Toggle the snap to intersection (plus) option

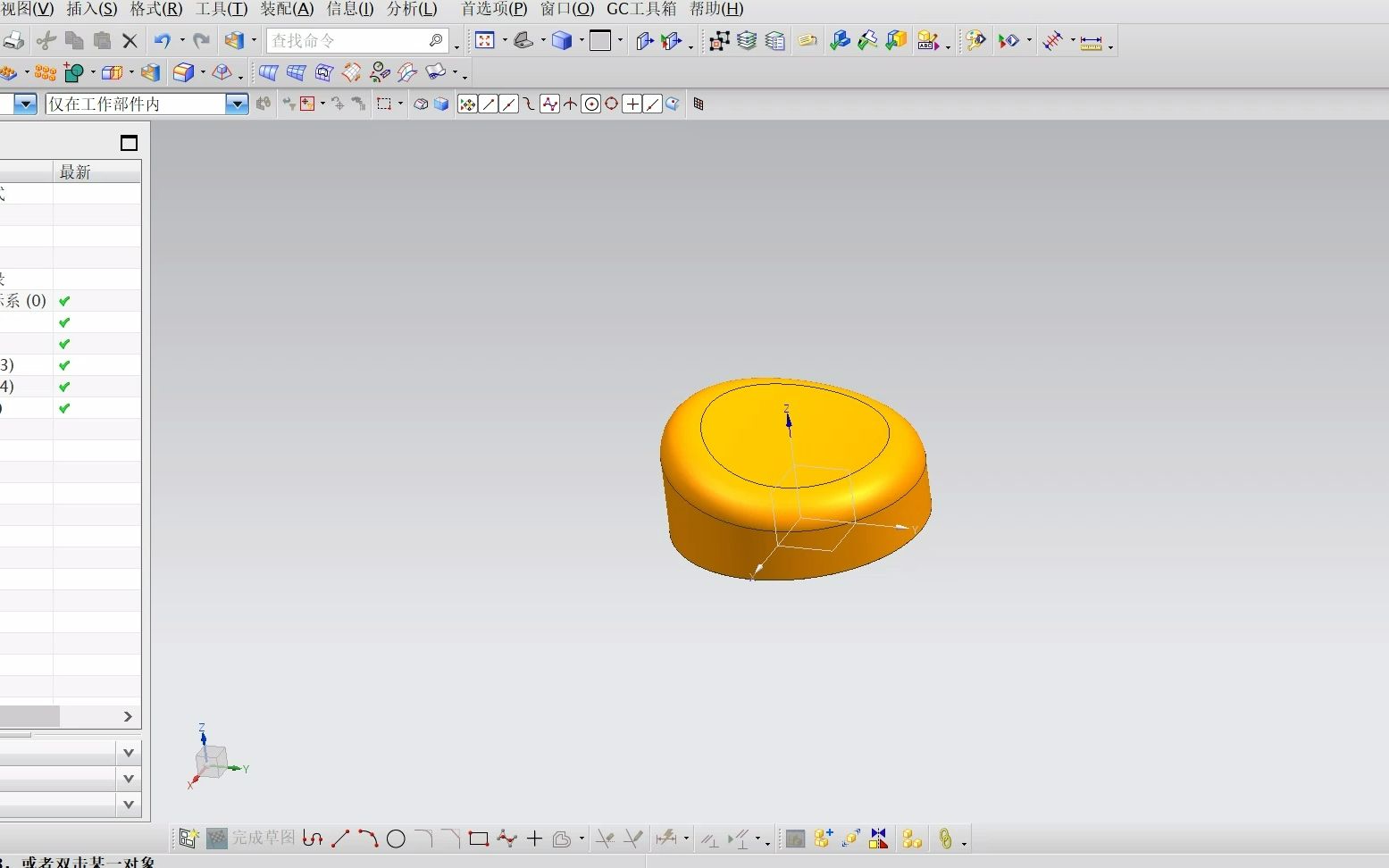click(632, 104)
